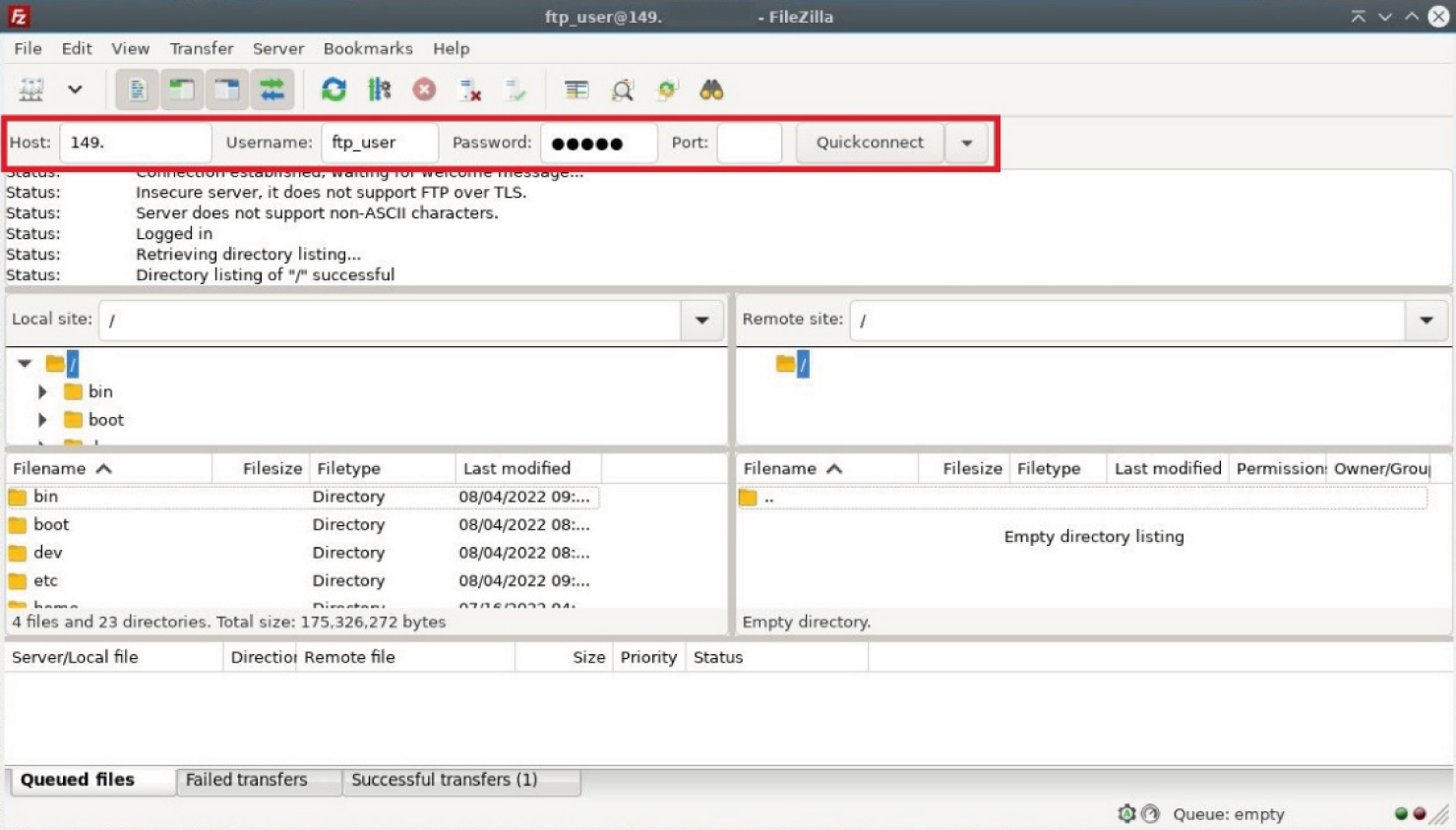The image size is (1456, 830).
Task: Open the Quickconnect history dropdown
Action: tap(967, 143)
